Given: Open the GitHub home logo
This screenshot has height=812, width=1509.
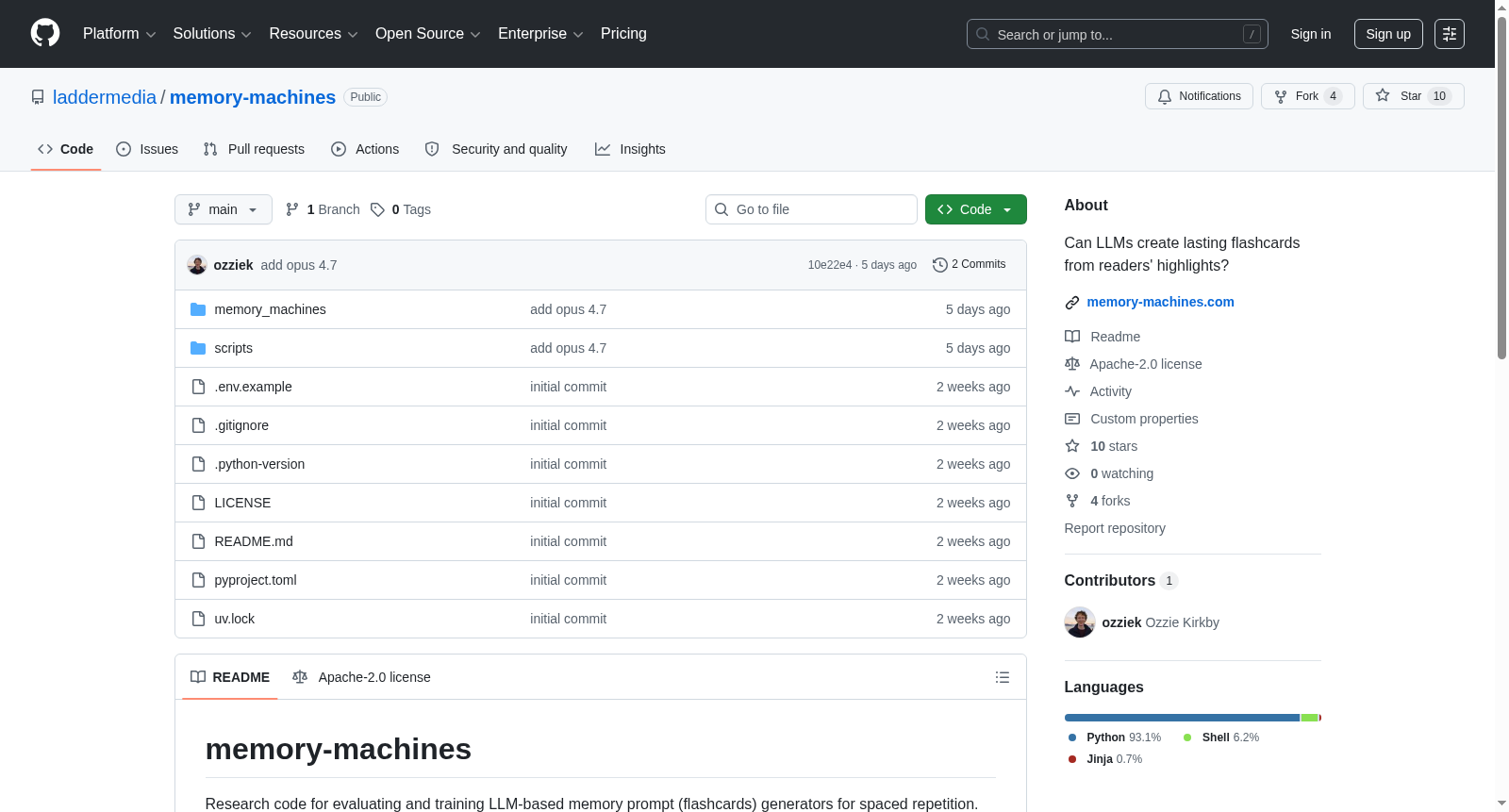Looking at the screenshot, I should pyautogui.click(x=45, y=33).
